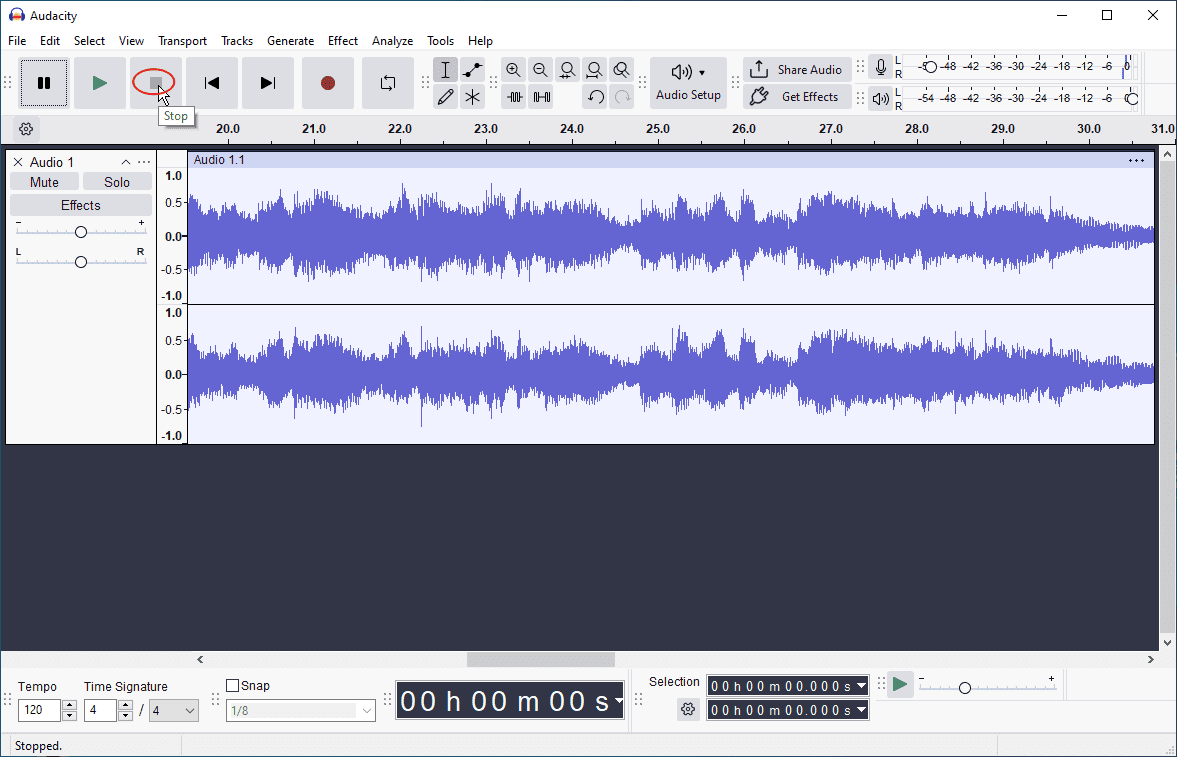
Task: Click the Trim audio outside selection icon
Action: [515, 97]
